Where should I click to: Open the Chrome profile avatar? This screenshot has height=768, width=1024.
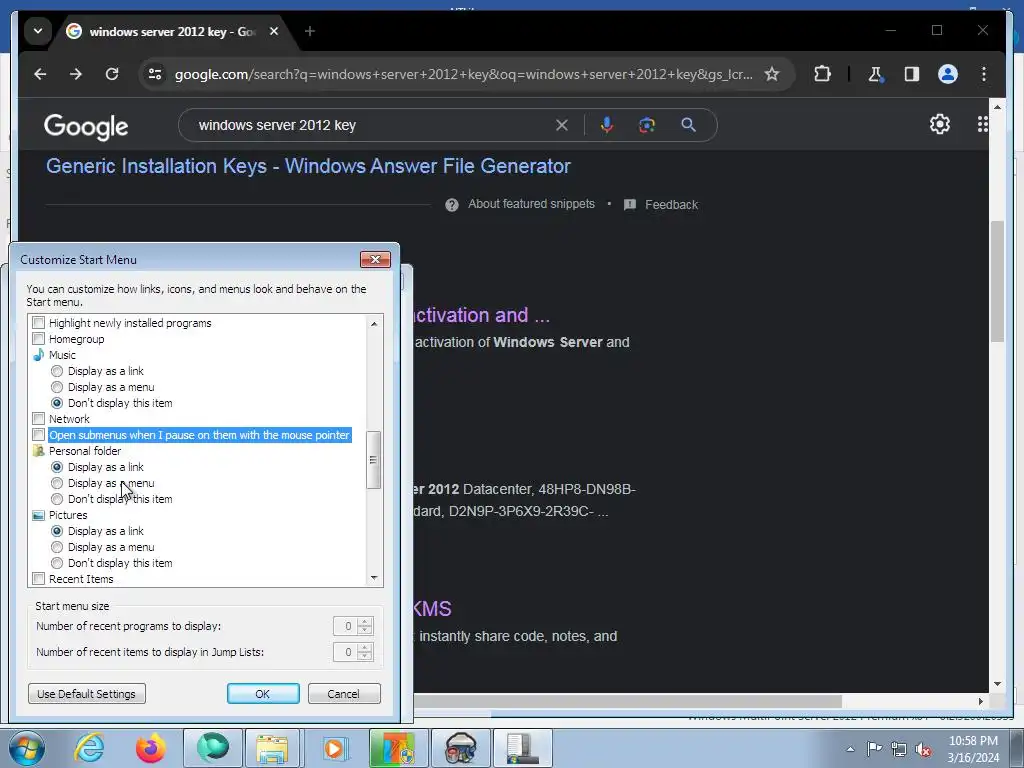point(948,74)
